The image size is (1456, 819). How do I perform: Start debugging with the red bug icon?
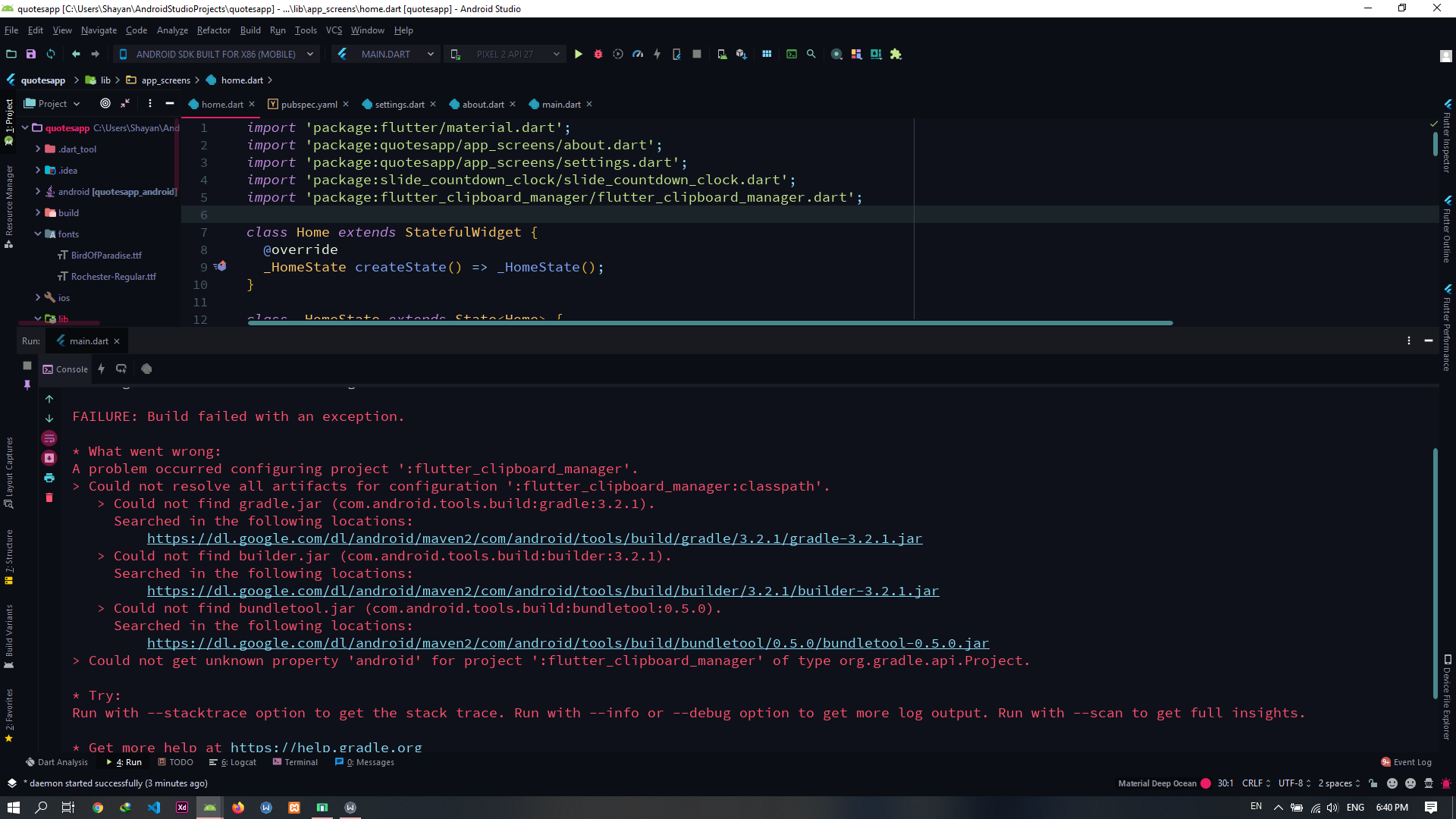coord(598,55)
